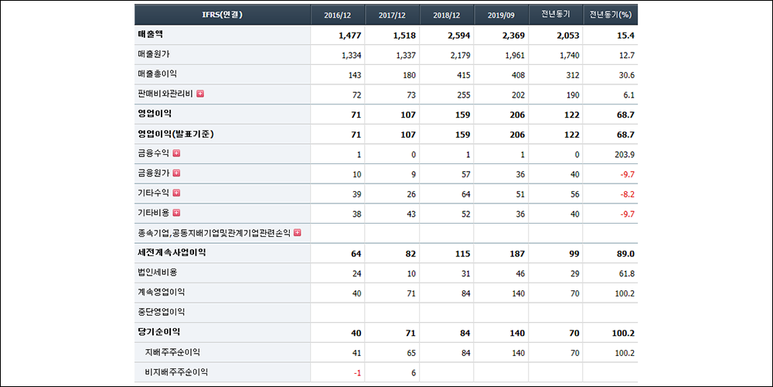Expand the 기타비용 row plus icon
Screen dimensions: 773x387
(176, 212)
